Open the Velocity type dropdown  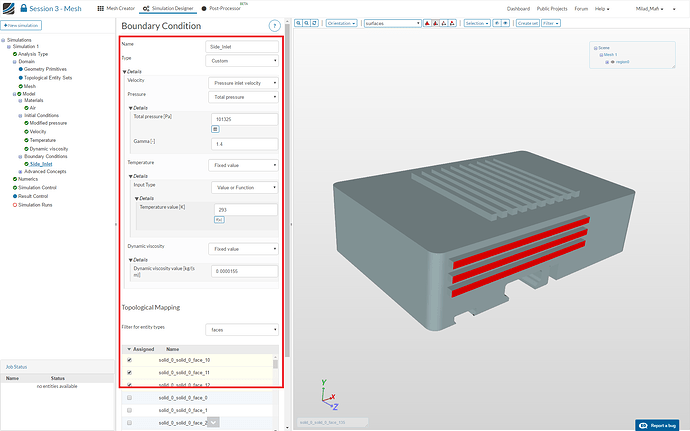coord(244,82)
